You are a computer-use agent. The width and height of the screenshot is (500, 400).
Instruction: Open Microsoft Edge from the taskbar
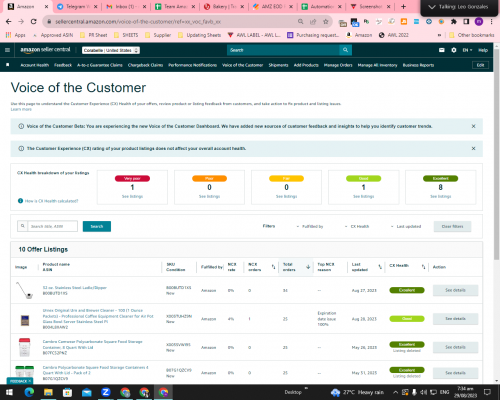coord(29,392)
